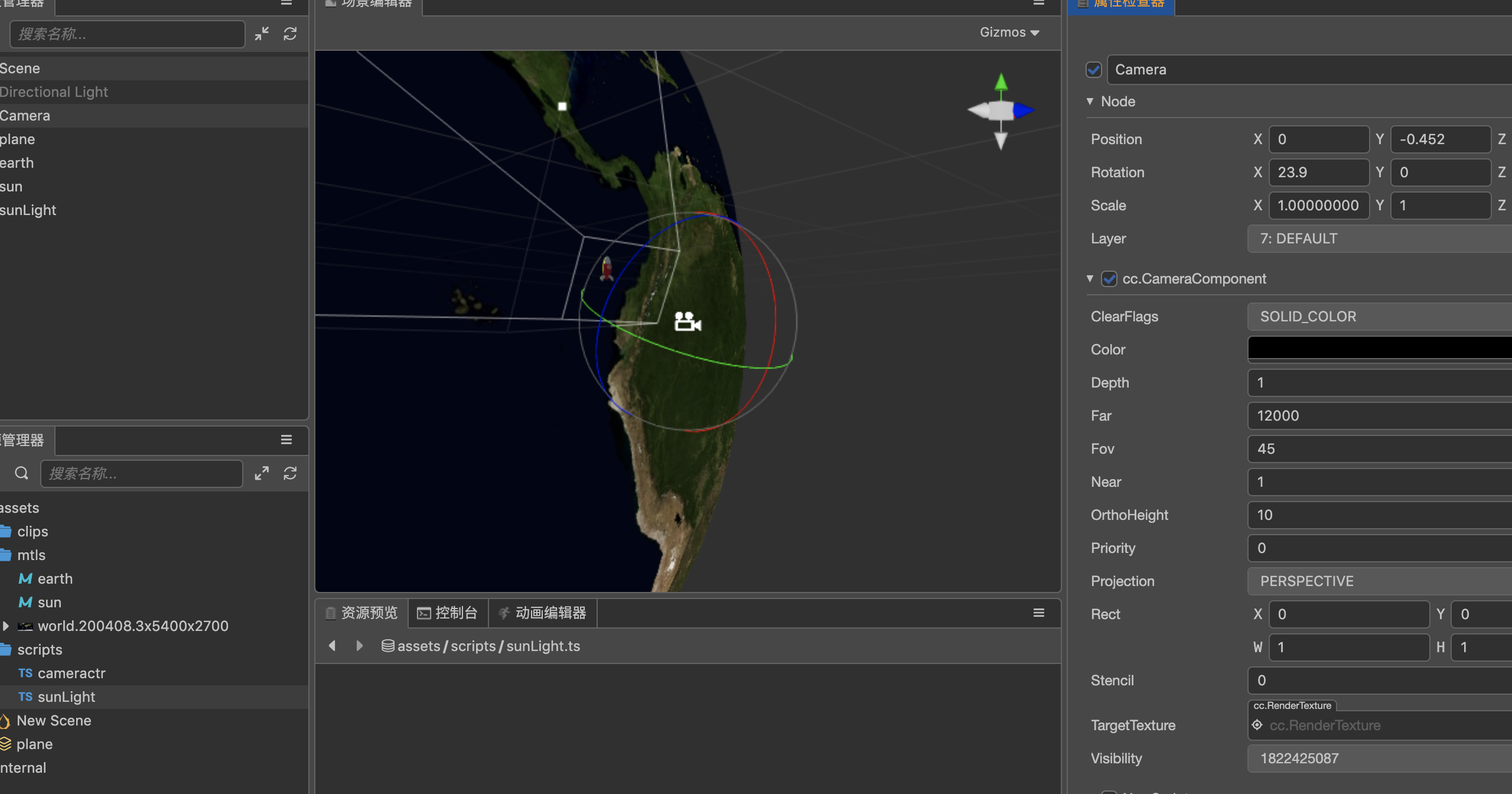Refresh the assets panel

(290, 473)
